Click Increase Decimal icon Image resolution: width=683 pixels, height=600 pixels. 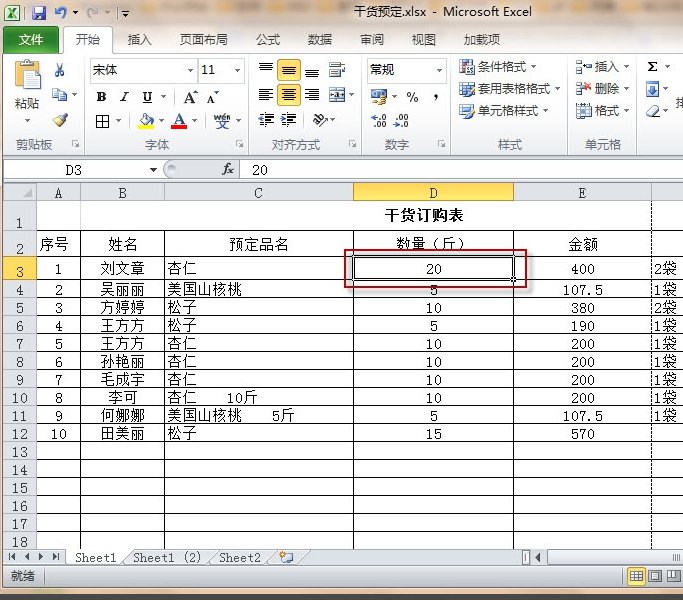[x=379, y=120]
